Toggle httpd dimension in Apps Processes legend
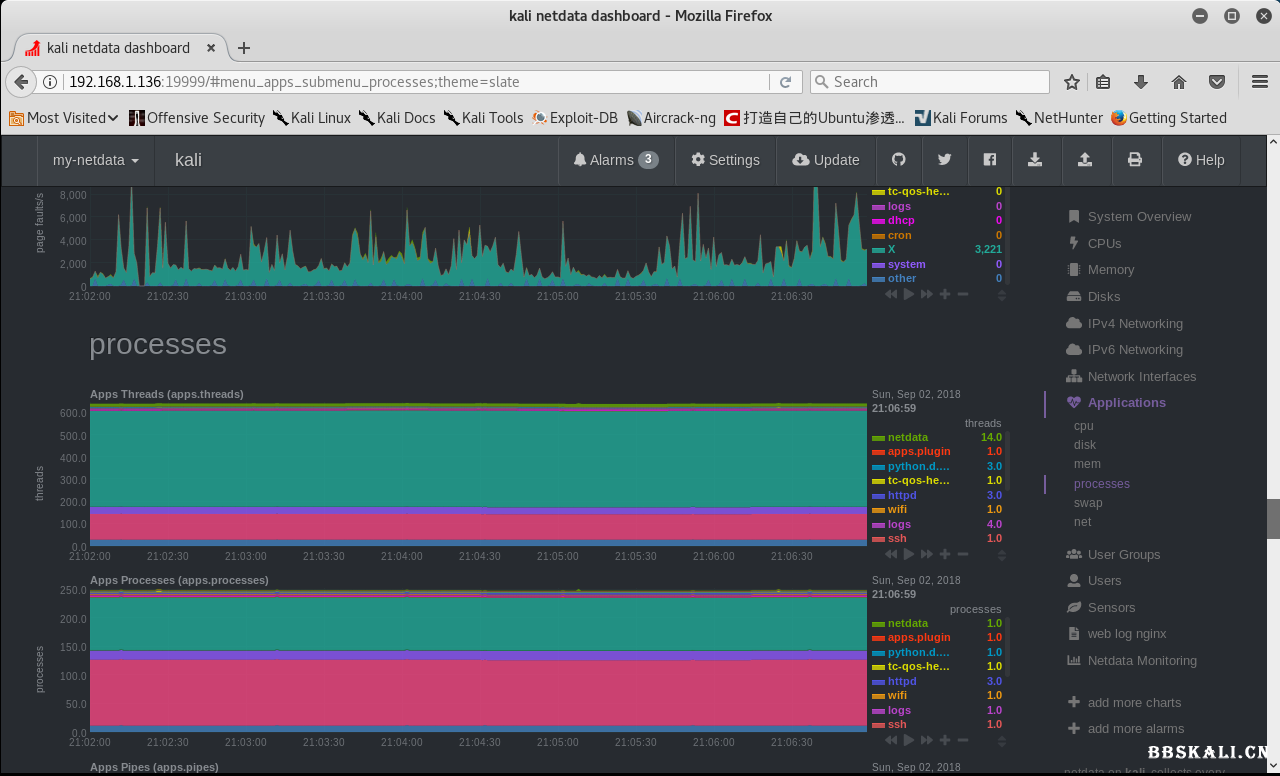Viewport: 1280px width, 776px height. pyautogui.click(x=901, y=681)
